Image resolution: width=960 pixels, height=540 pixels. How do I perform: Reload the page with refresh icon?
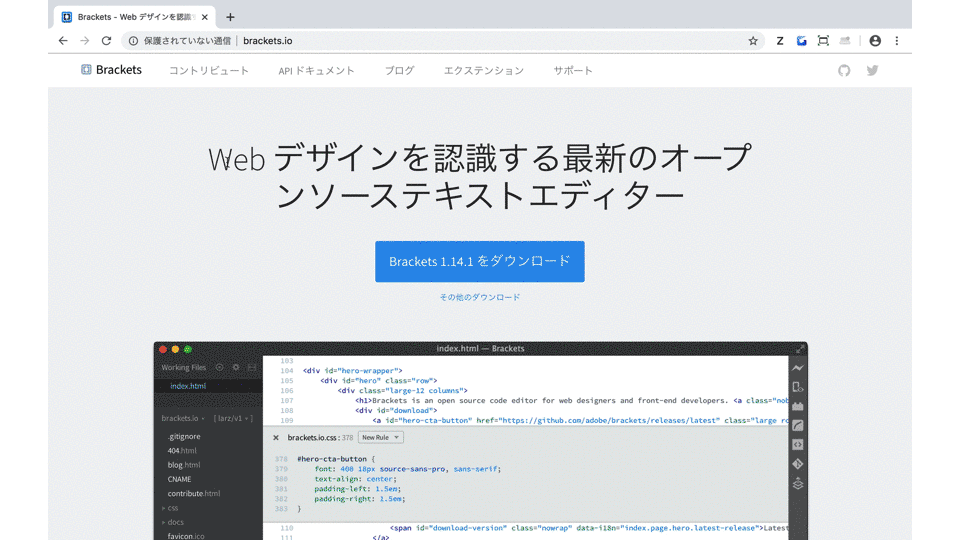pos(107,40)
